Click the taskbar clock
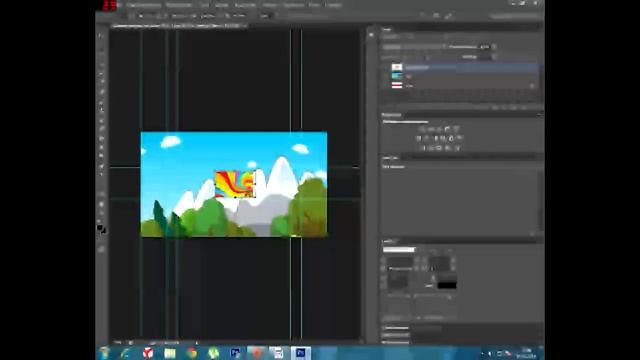This screenshot has width=640, height=360. point(526,353)
